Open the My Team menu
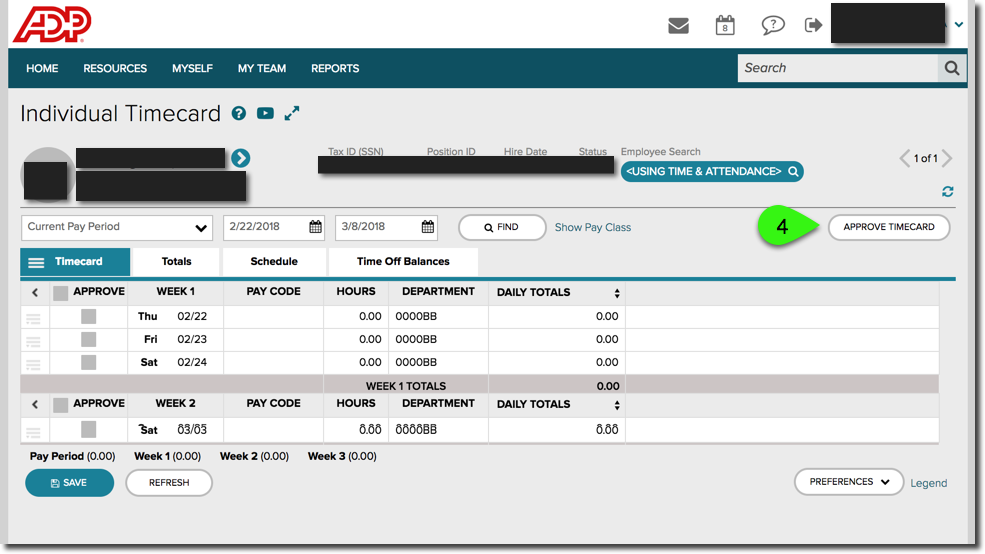985x554 pixels. pos(262,68)
